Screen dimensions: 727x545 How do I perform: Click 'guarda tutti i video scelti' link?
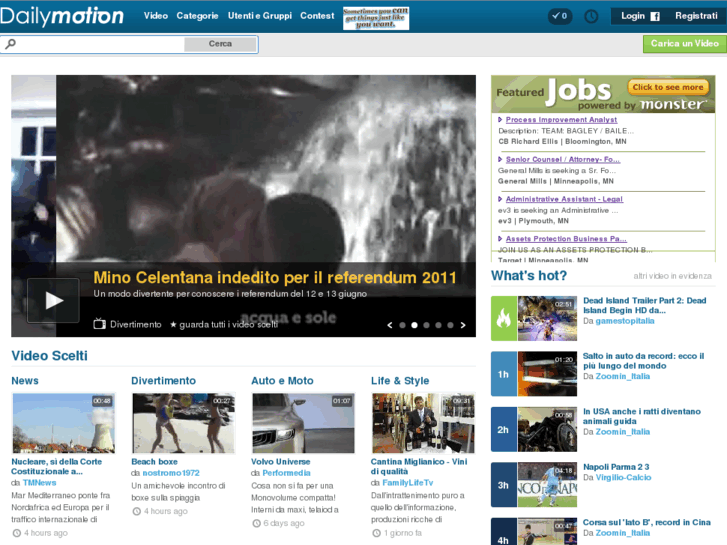click(229, 325)
